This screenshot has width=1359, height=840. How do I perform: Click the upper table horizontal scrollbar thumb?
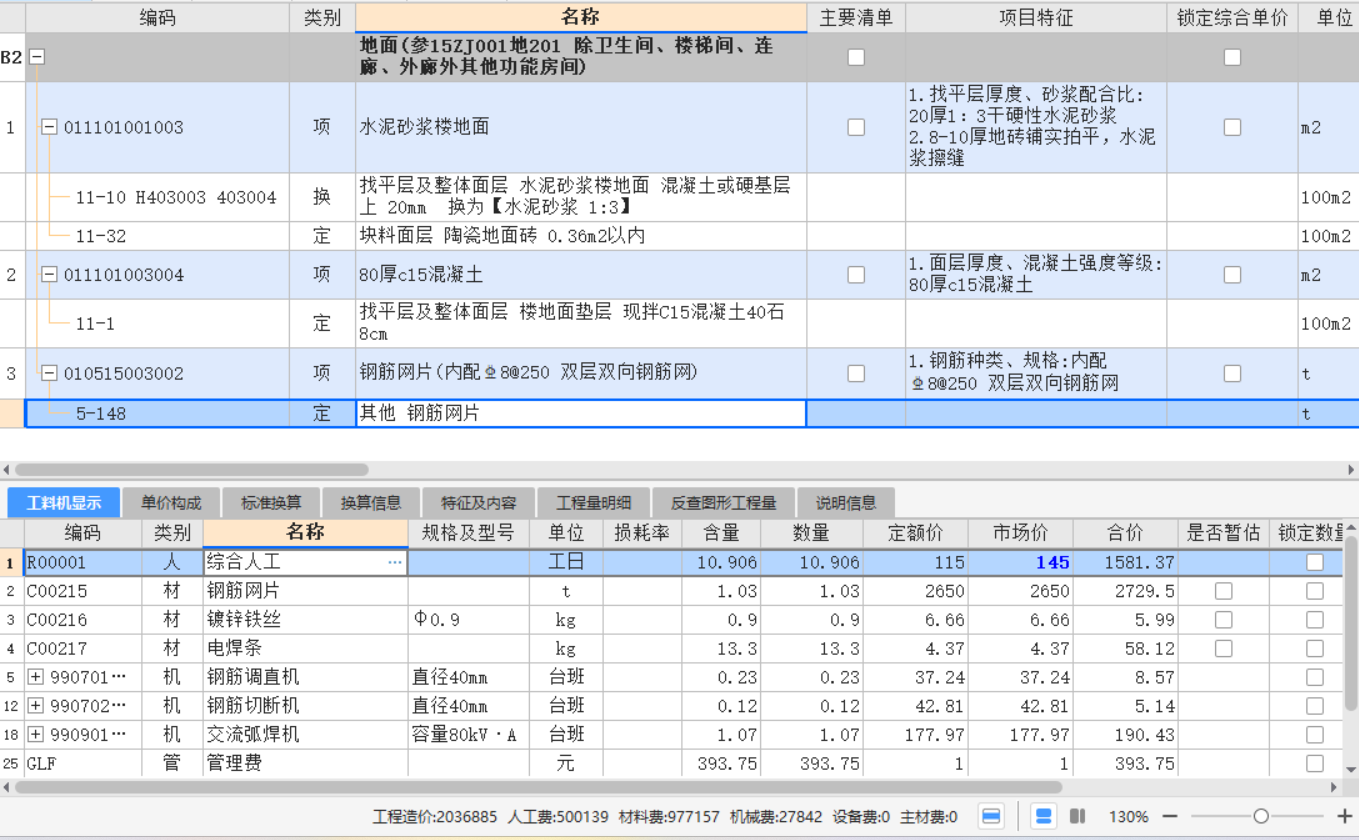pos(191,469)
